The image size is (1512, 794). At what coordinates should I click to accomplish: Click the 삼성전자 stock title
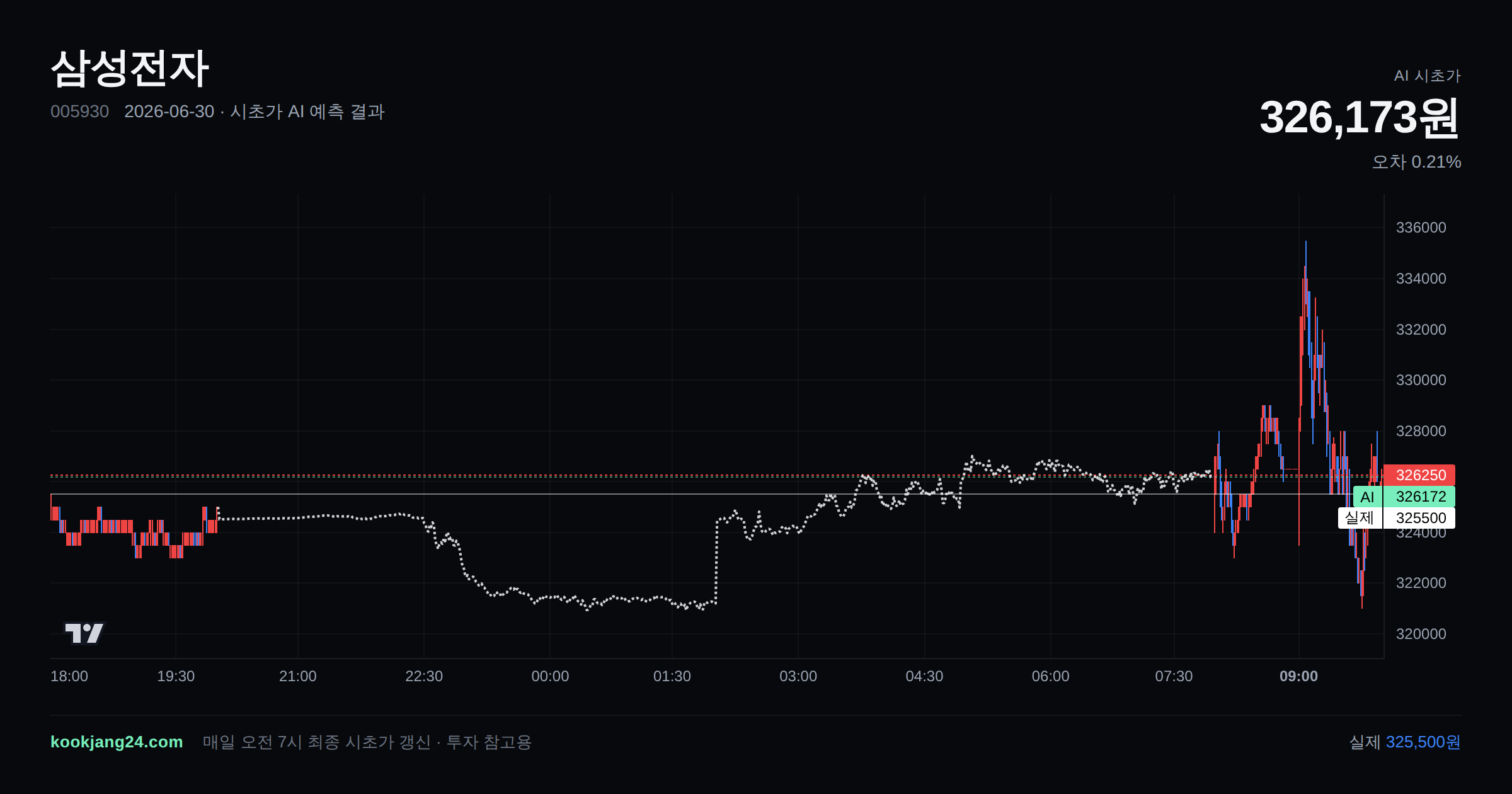tap(130, 68)
